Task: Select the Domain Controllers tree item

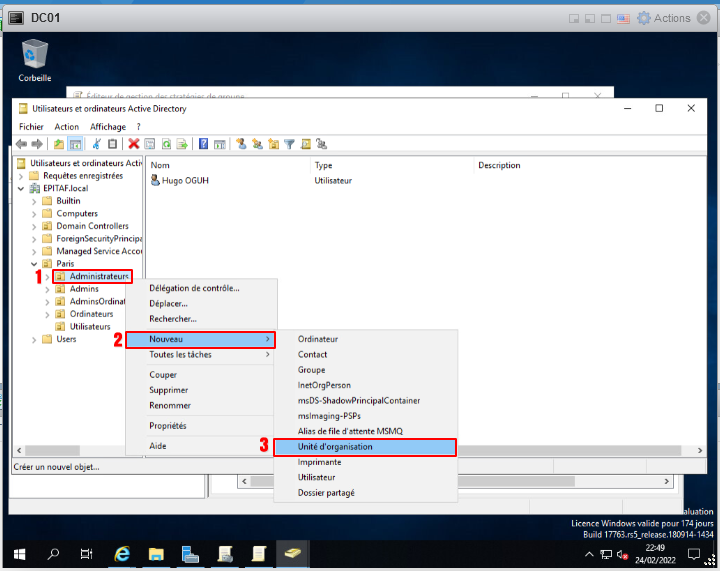Action: tap(92, 226)
